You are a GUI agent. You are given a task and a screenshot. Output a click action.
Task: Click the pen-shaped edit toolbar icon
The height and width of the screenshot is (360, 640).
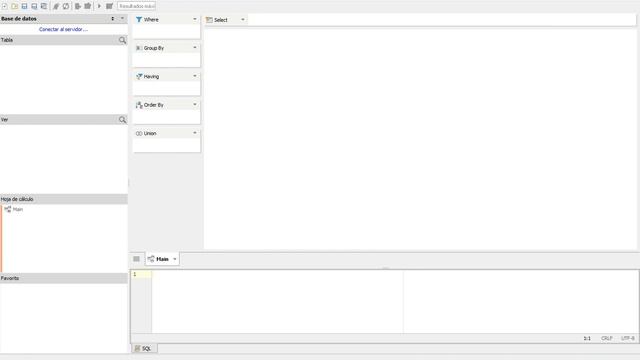click(x=56, y=6)
